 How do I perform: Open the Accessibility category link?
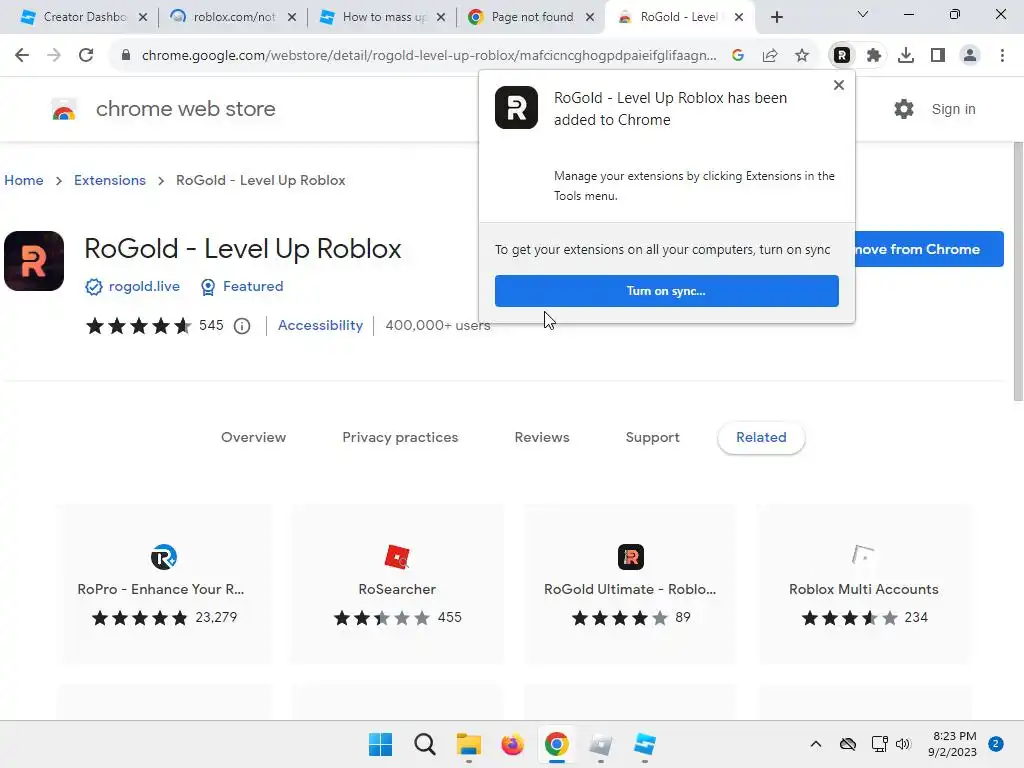point(320,325)
